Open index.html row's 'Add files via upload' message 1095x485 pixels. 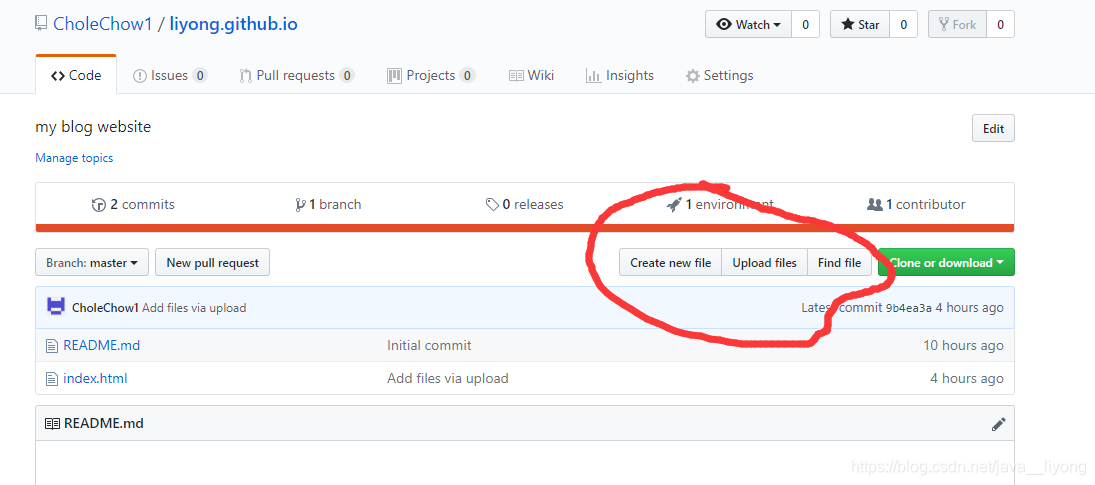click(448, 378)
